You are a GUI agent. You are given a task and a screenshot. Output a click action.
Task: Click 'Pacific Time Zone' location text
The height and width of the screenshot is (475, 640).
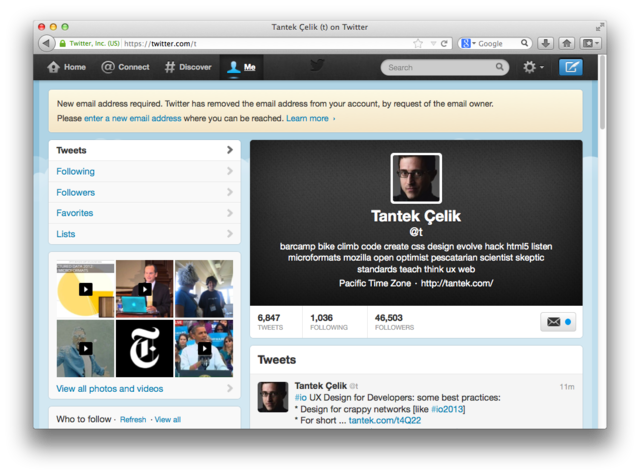[375, 283]
